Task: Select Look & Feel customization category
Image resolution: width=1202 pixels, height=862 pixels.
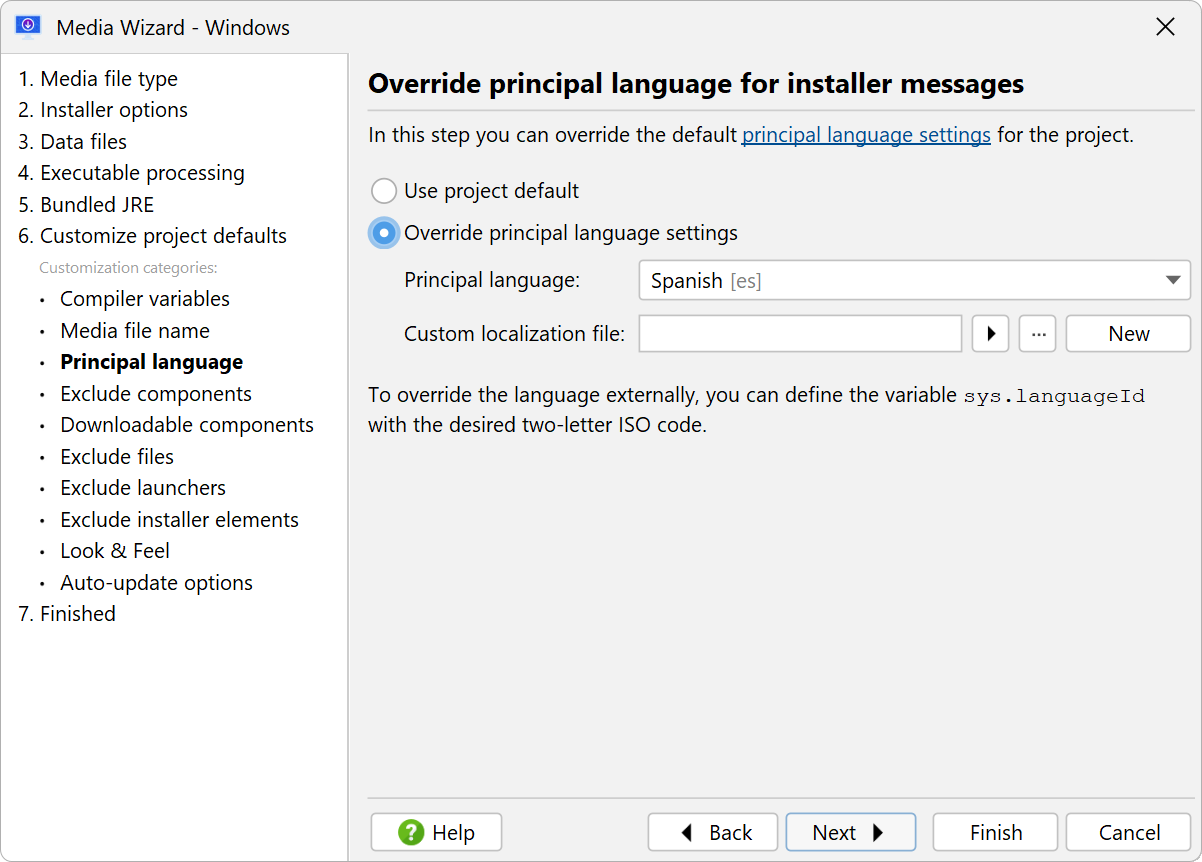Action: 115,551
